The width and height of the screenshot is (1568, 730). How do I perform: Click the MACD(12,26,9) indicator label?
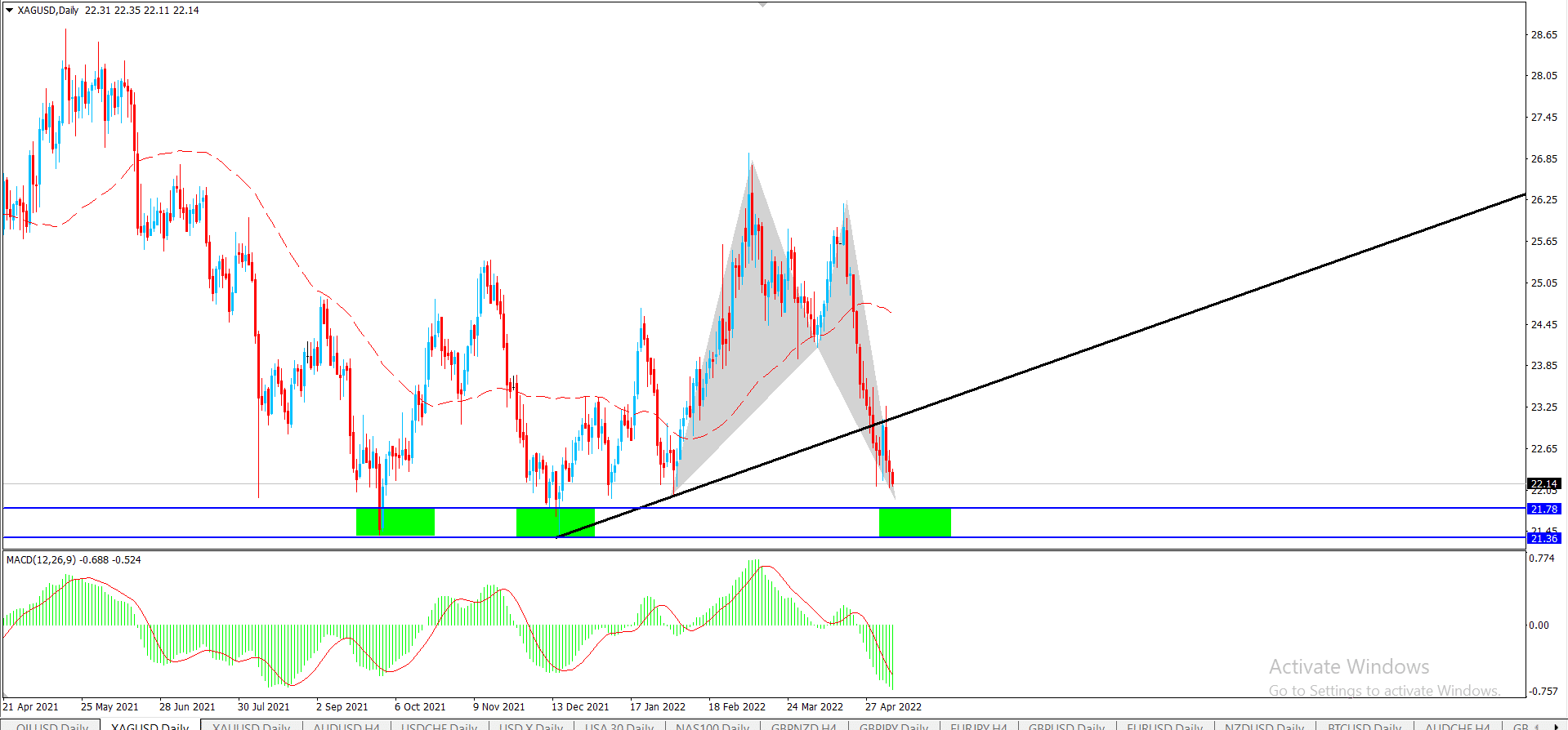click(74, 560)
